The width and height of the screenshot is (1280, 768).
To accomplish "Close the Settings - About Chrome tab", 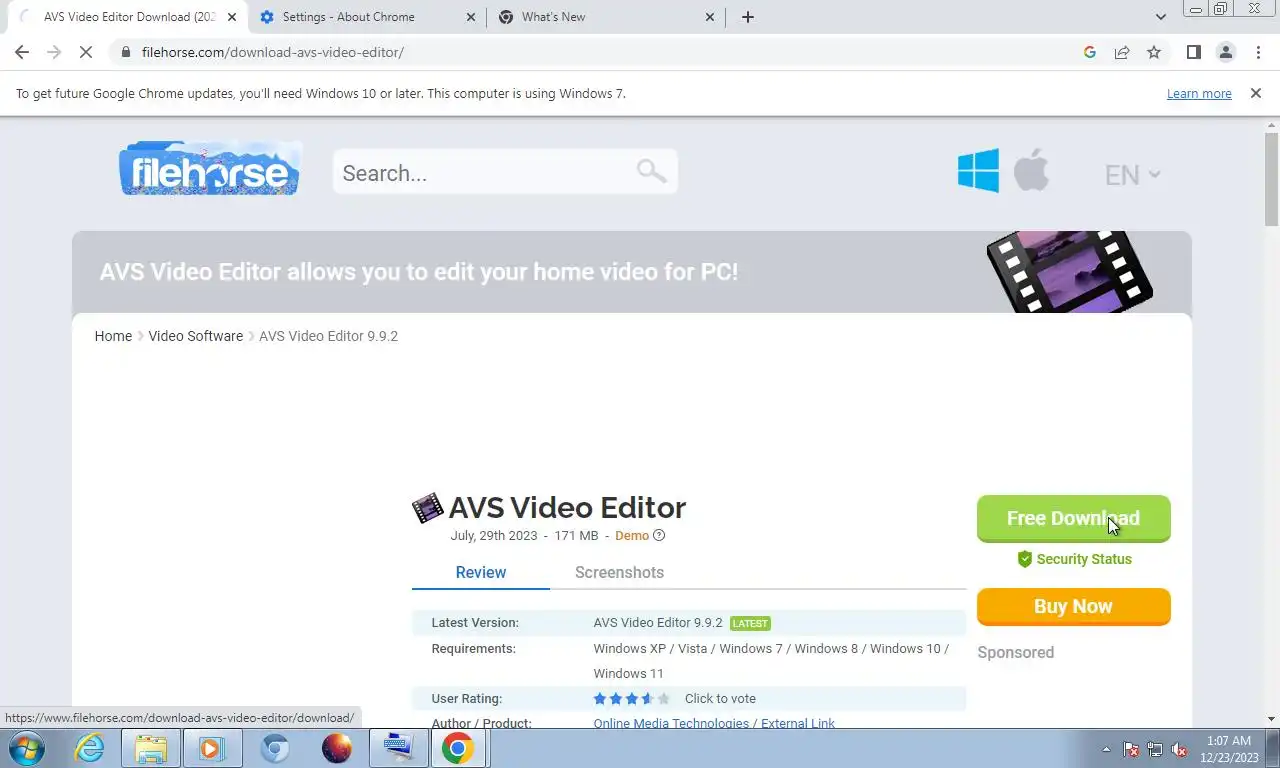I will click(471, 17).
